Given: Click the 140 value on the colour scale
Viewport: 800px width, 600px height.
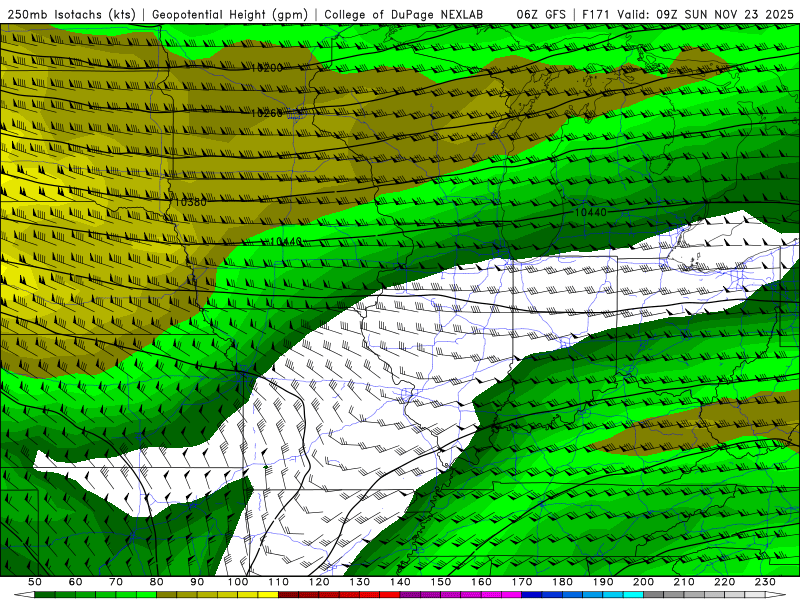Looking at the screenshot, I should 401,582.
